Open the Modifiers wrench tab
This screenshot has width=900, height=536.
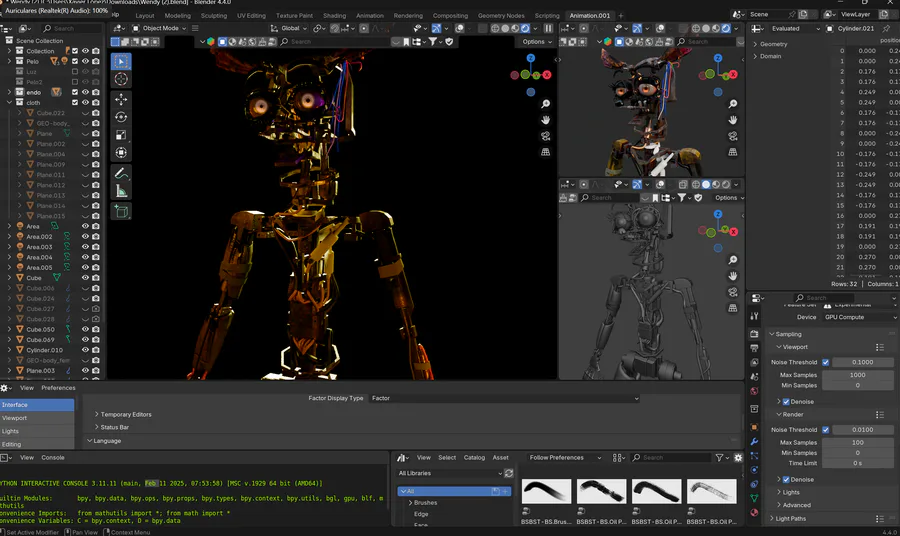tap(754, 441)
